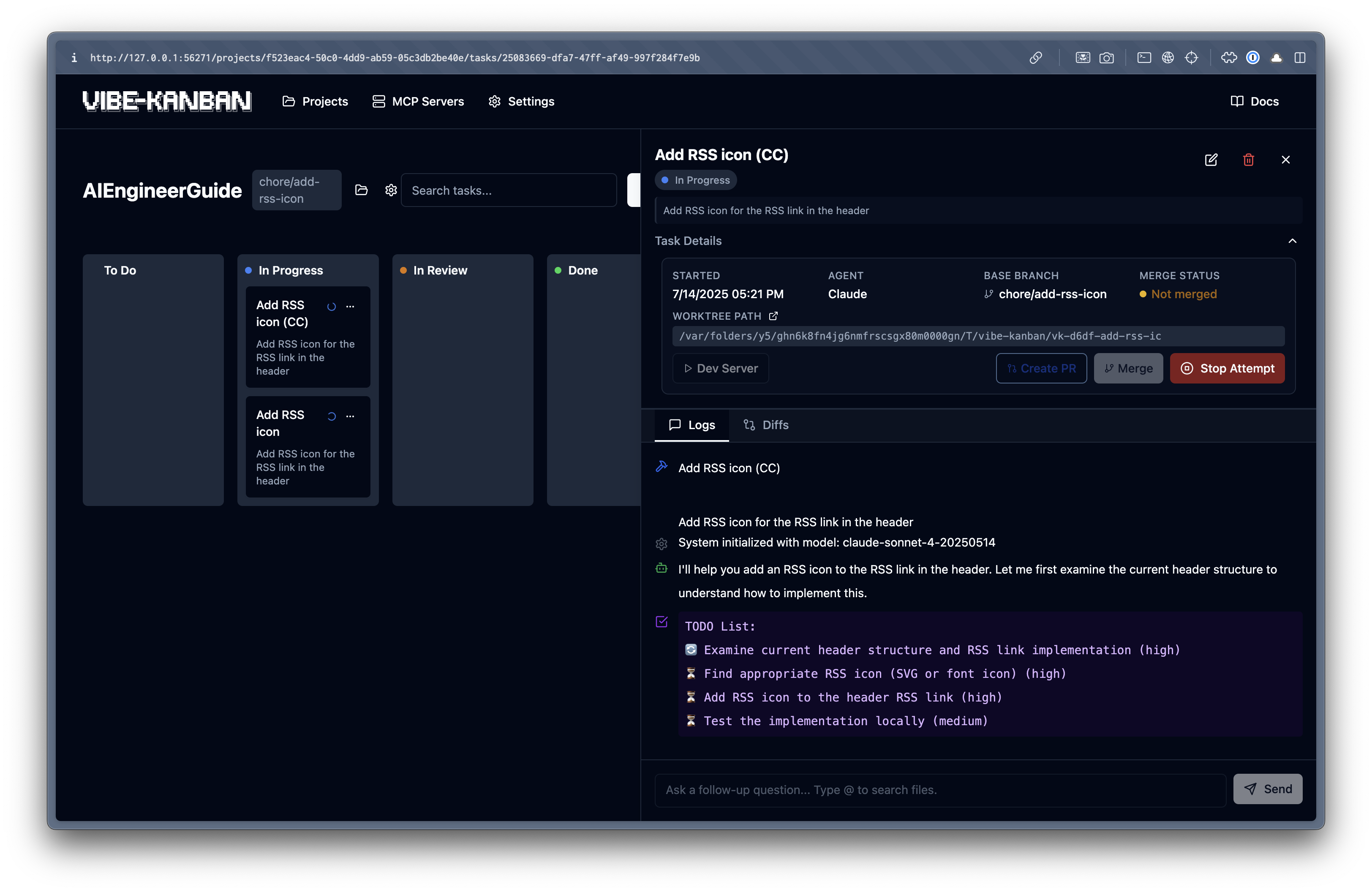Click the cloud icon in browser toolbar

point(1276,57)
